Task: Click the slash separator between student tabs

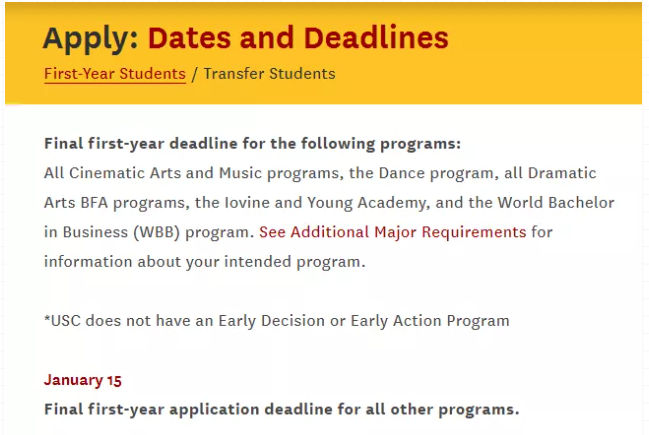Action: coord(195,75)
